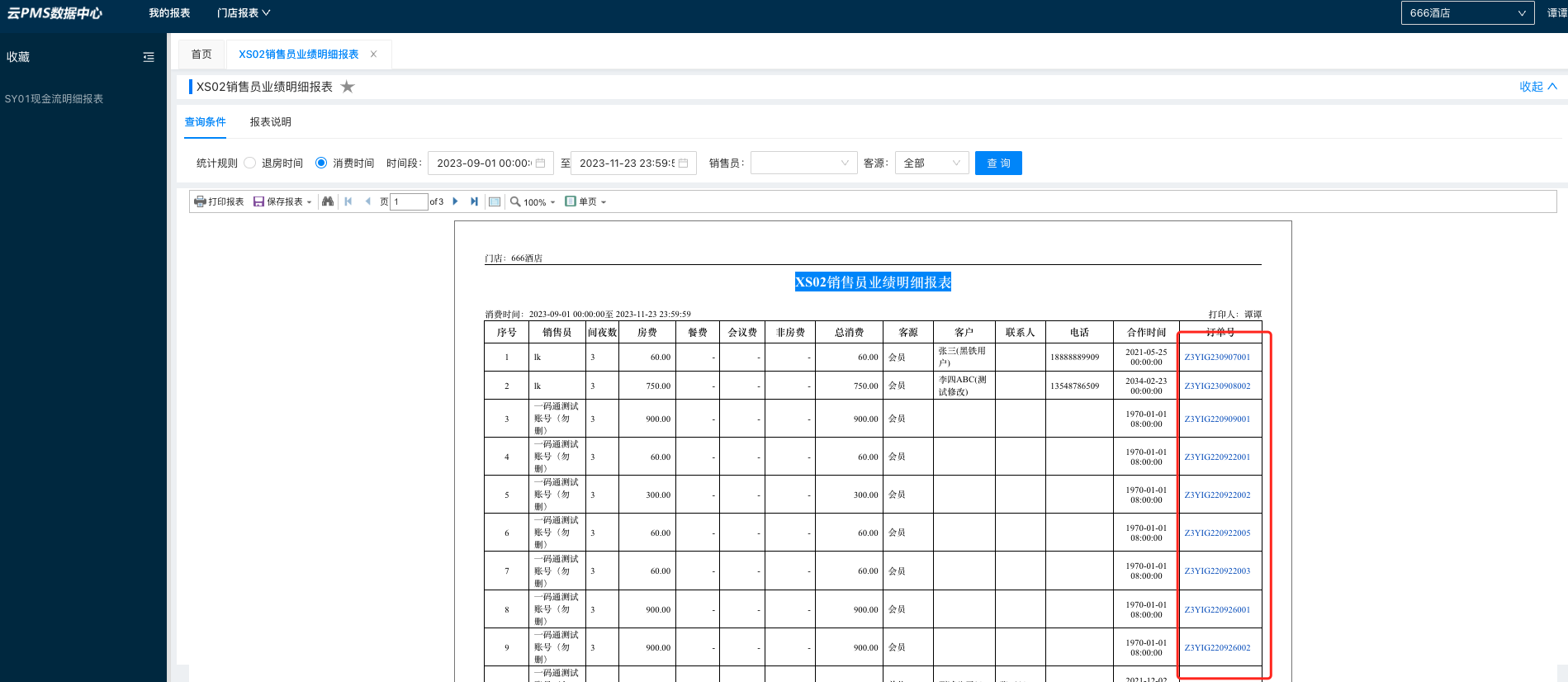Jump to last page of report
The image size is (1568, 682).
[474, 201]
